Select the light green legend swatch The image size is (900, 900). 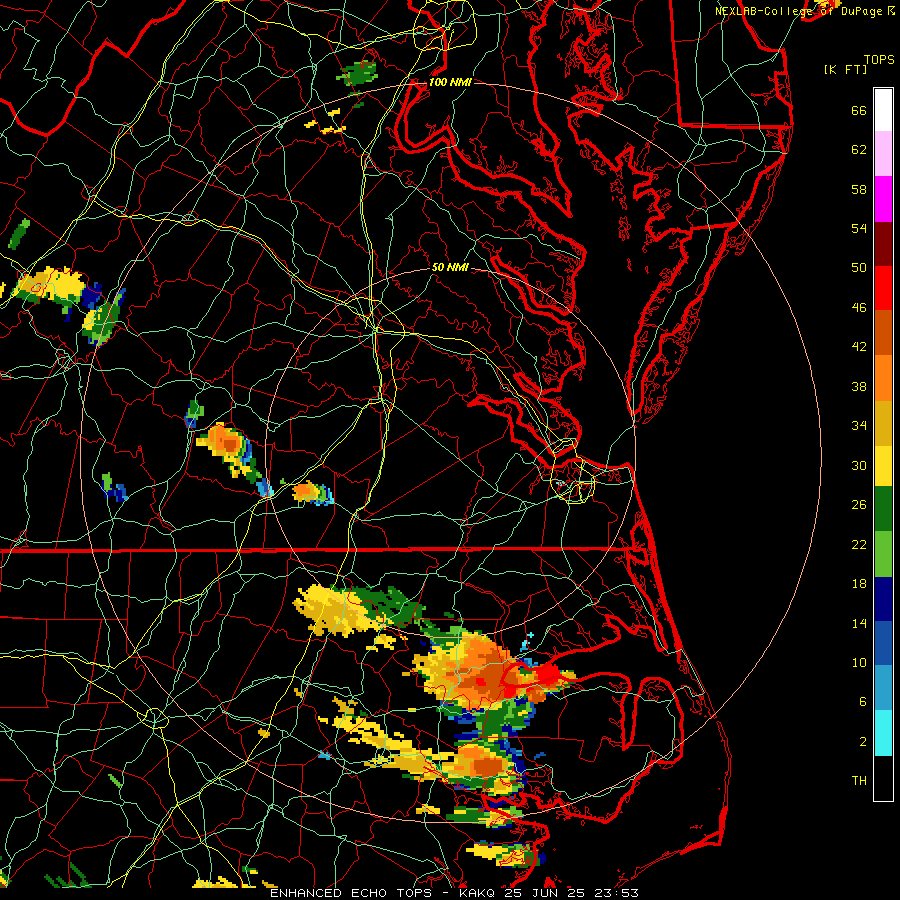[883, 554]
